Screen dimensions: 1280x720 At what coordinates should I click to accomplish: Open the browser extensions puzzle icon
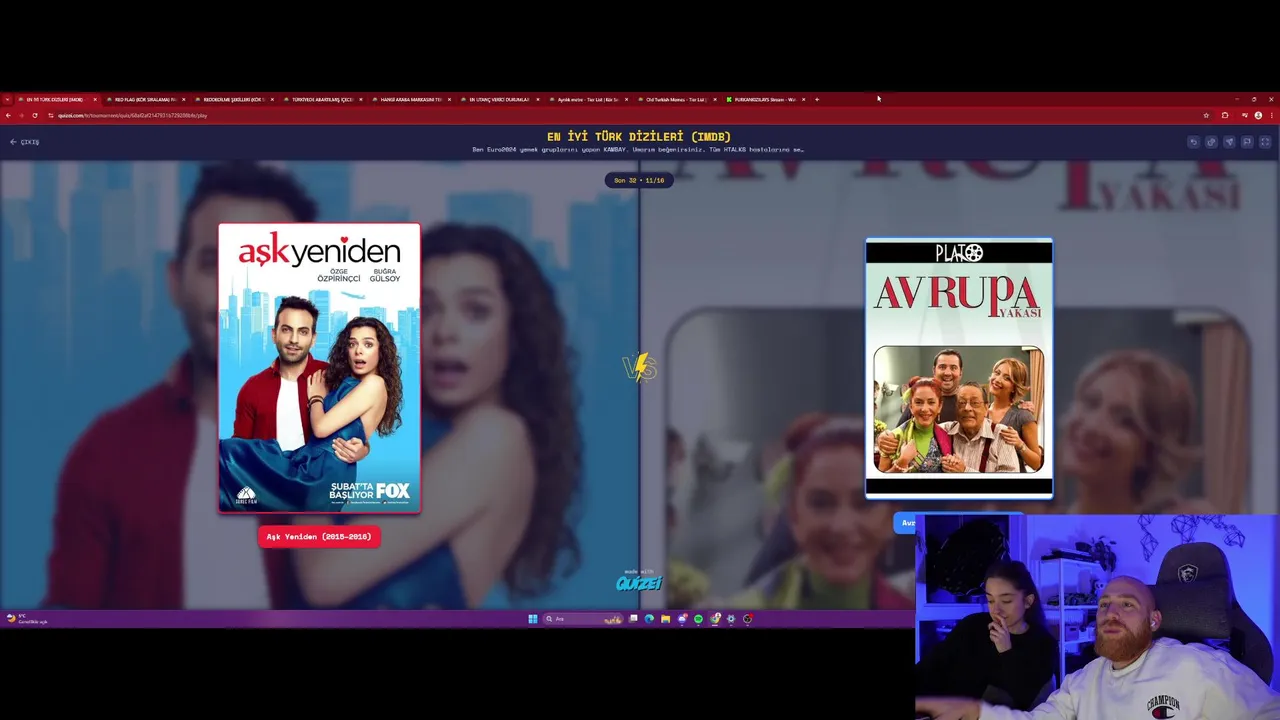[x=1225, y=115]
